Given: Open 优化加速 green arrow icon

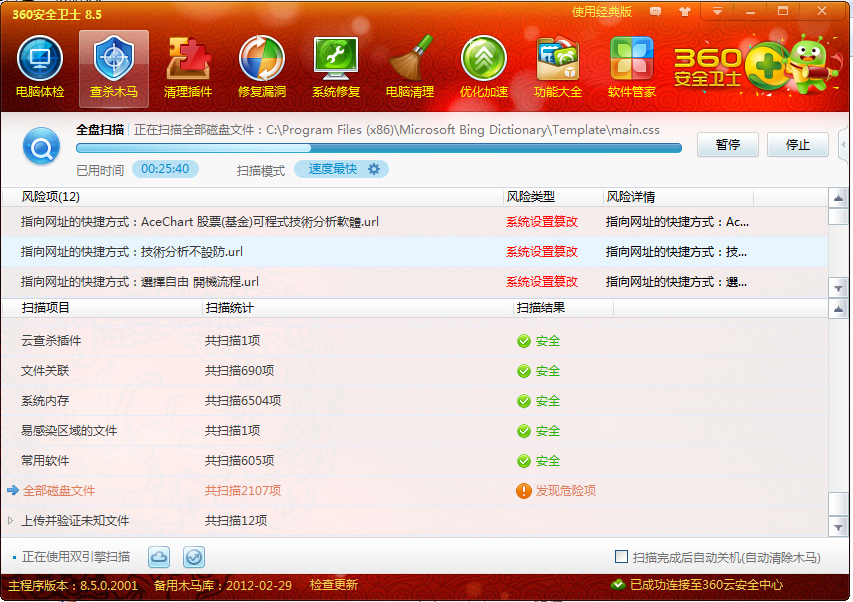Looking at the screenshot, I should [484, 67].
